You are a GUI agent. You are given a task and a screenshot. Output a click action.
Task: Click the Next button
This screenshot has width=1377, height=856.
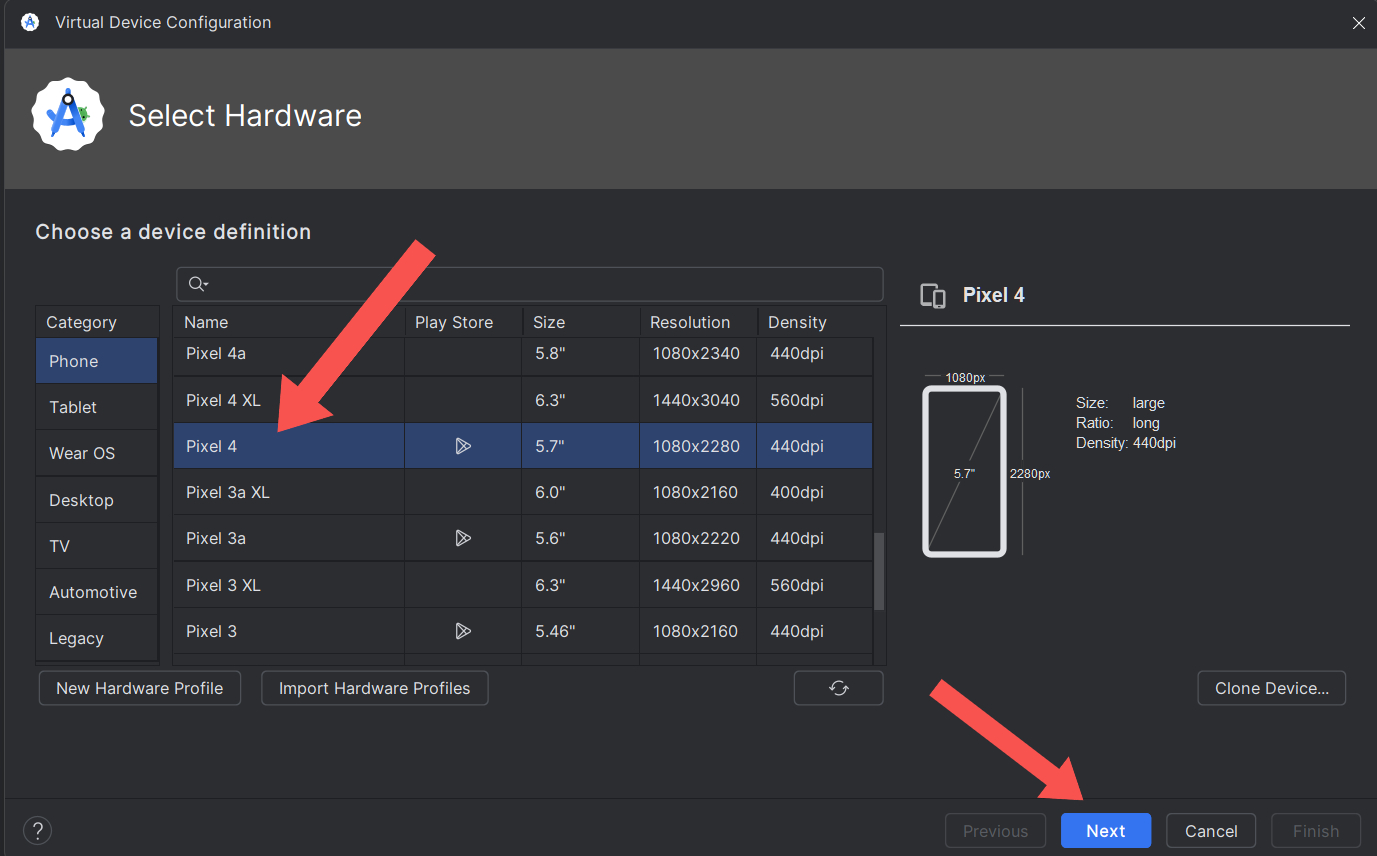1106,831
